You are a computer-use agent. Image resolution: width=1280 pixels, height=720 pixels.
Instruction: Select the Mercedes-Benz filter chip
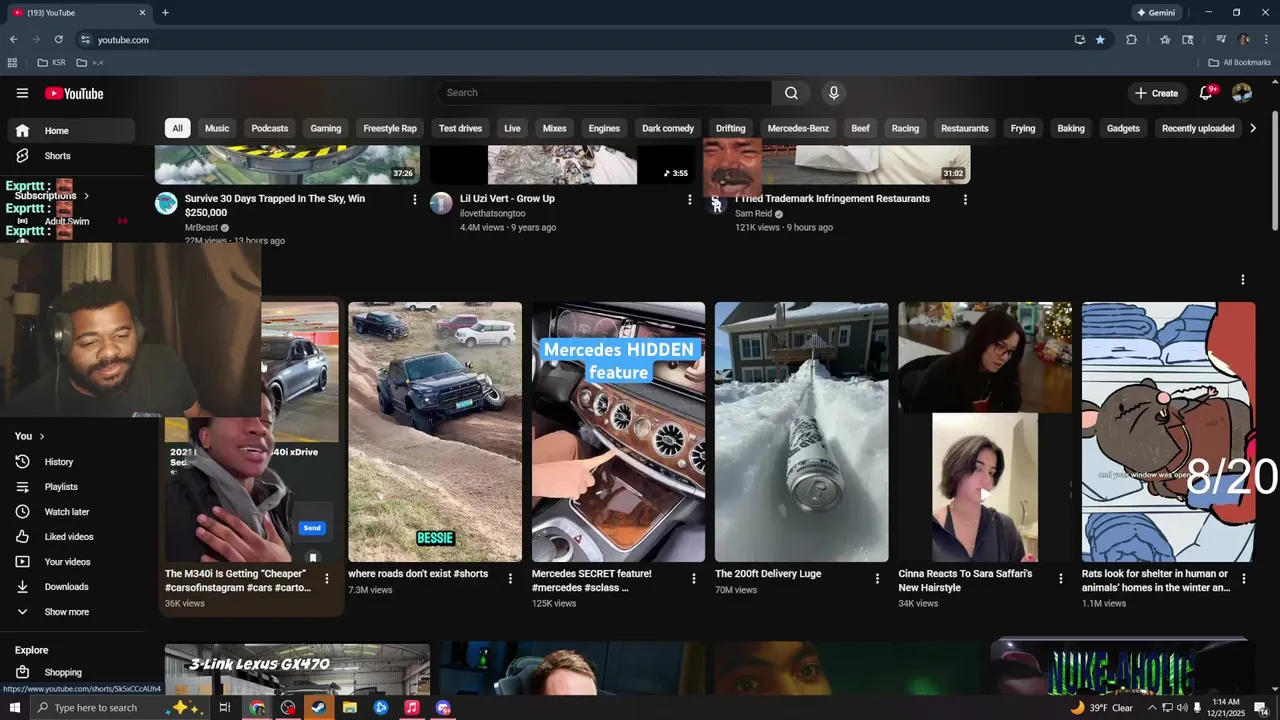(798, 128)
